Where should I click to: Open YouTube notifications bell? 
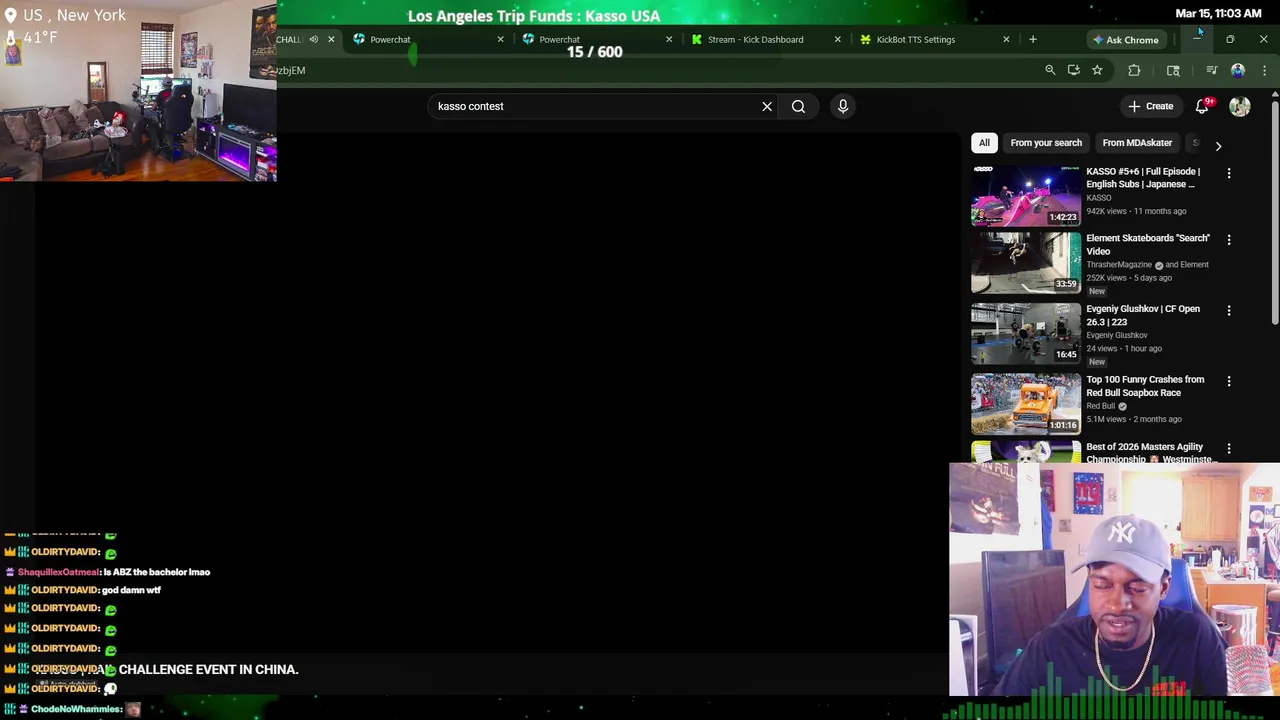[1202, 106]
